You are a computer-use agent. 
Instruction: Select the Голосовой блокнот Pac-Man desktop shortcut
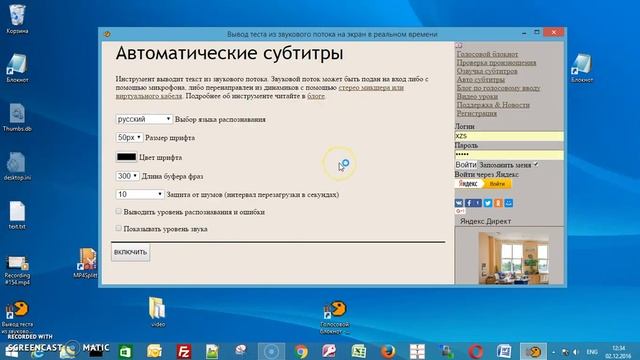pyautogui.click(x=335, y=316)
